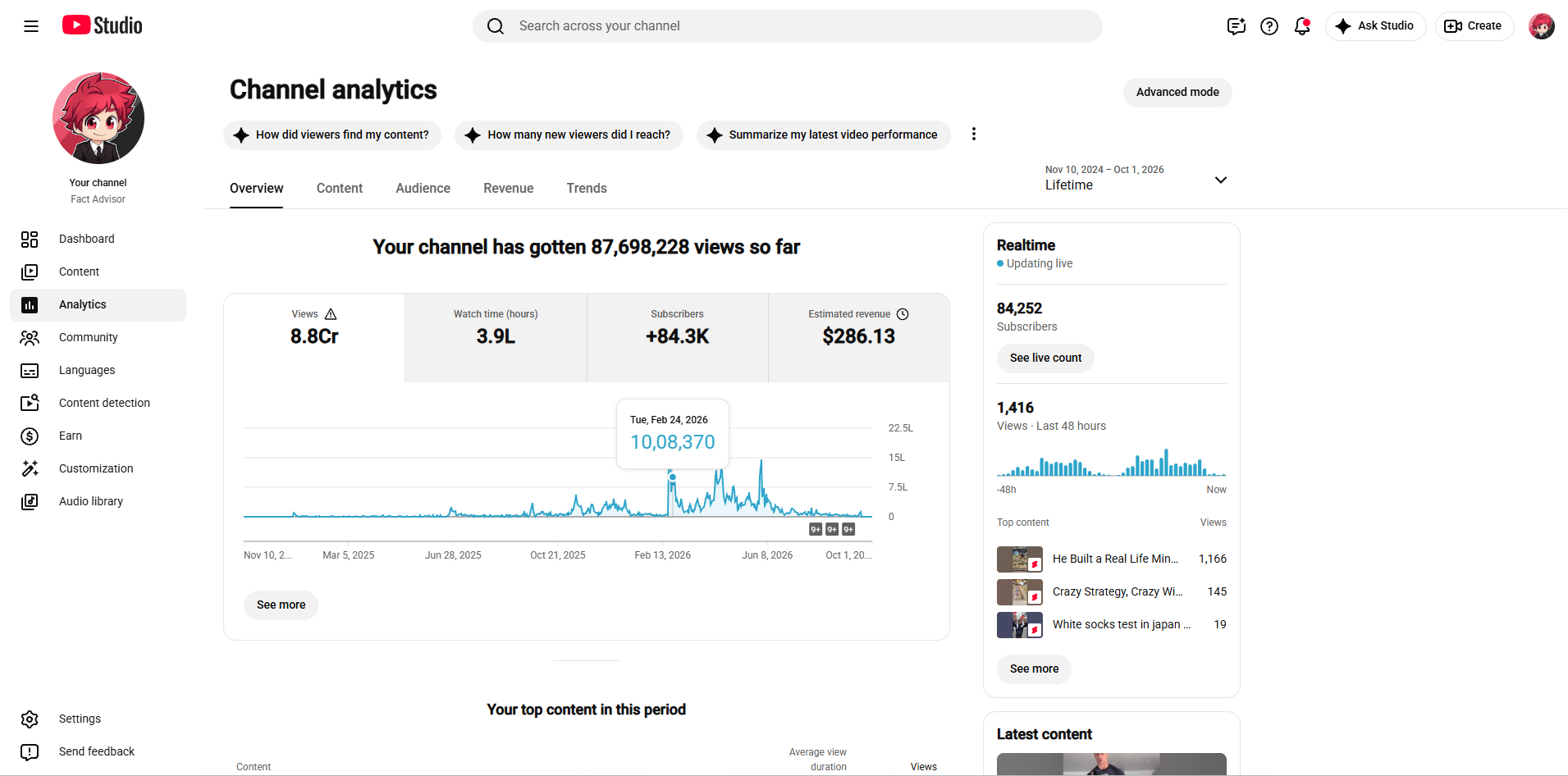Image resolution: width=1568 pixels, height=776 pixels.
Task: Expand the Lifetime date range dropdown
Action: tap(1136, 178)
